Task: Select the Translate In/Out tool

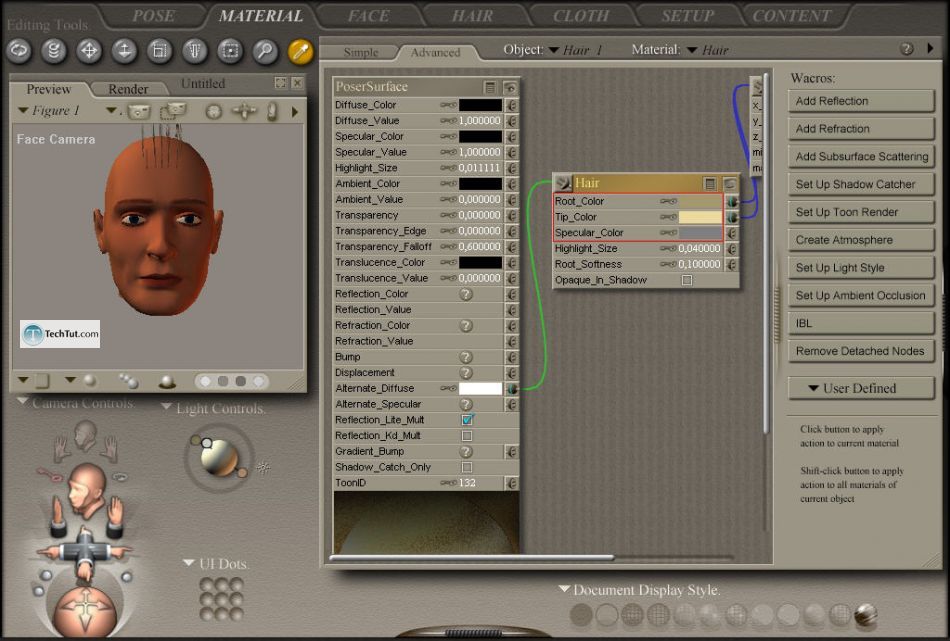Action: pyautogui.click(x=124, y=51)
